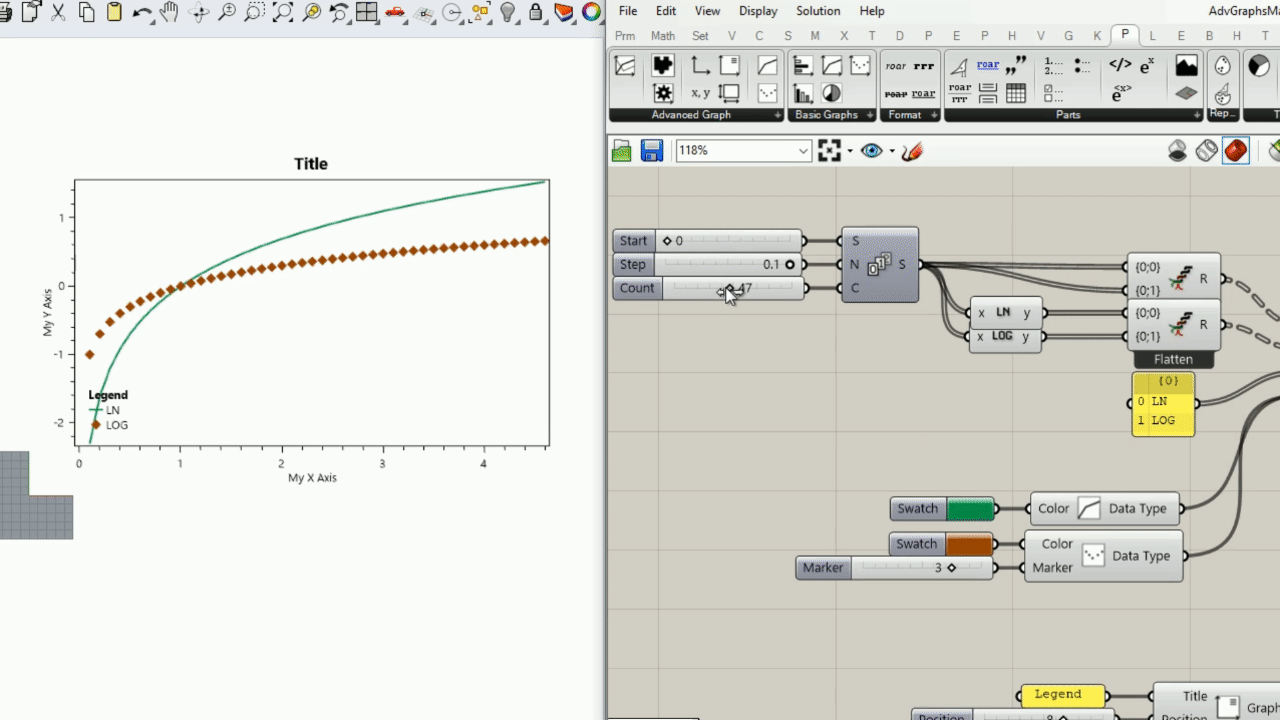Open the Solution menu
The width and height of the screenshot is (1280, 720).
tap(818, 11)
